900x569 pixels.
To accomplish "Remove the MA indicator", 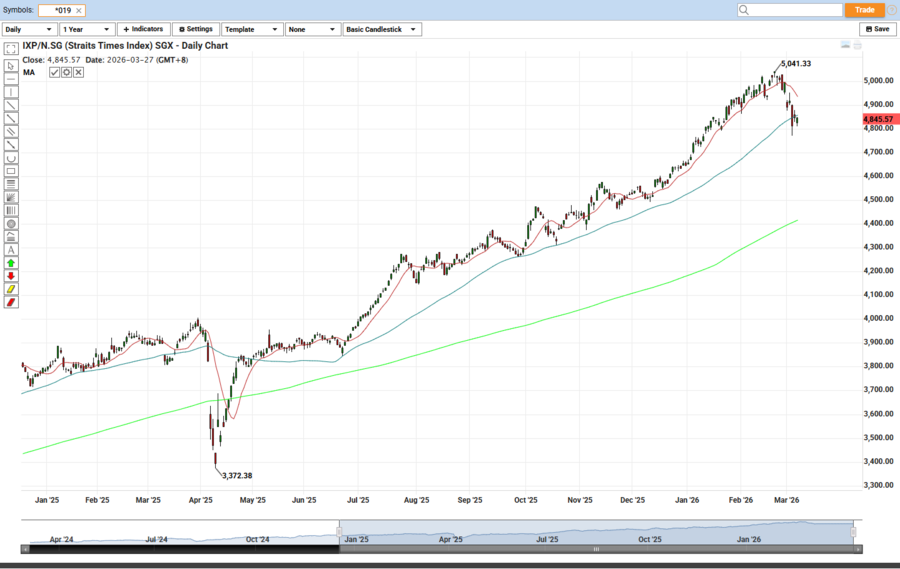I will [79, 72].
